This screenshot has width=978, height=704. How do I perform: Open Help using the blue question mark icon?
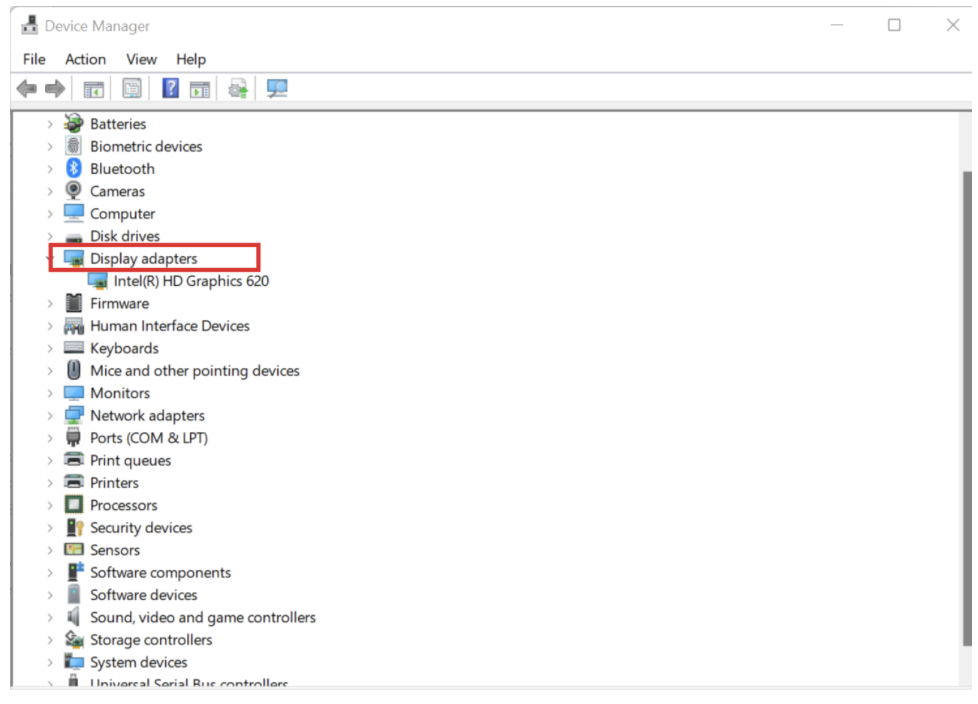pyautogui.click(x=170, y=90)
